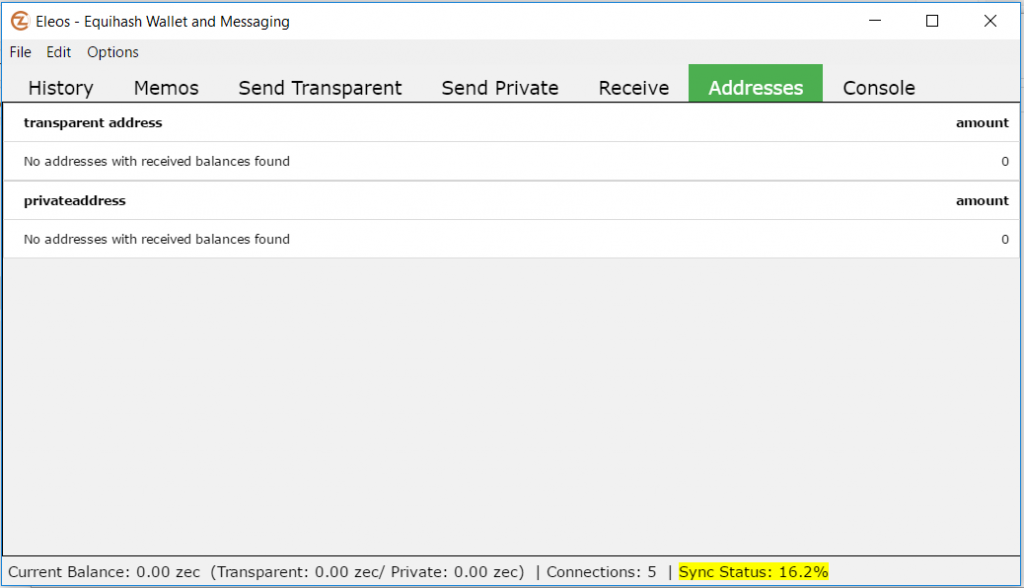Click the Eleos app logo icon
Screen dimensions: 1024x588
tap(20, 21)
